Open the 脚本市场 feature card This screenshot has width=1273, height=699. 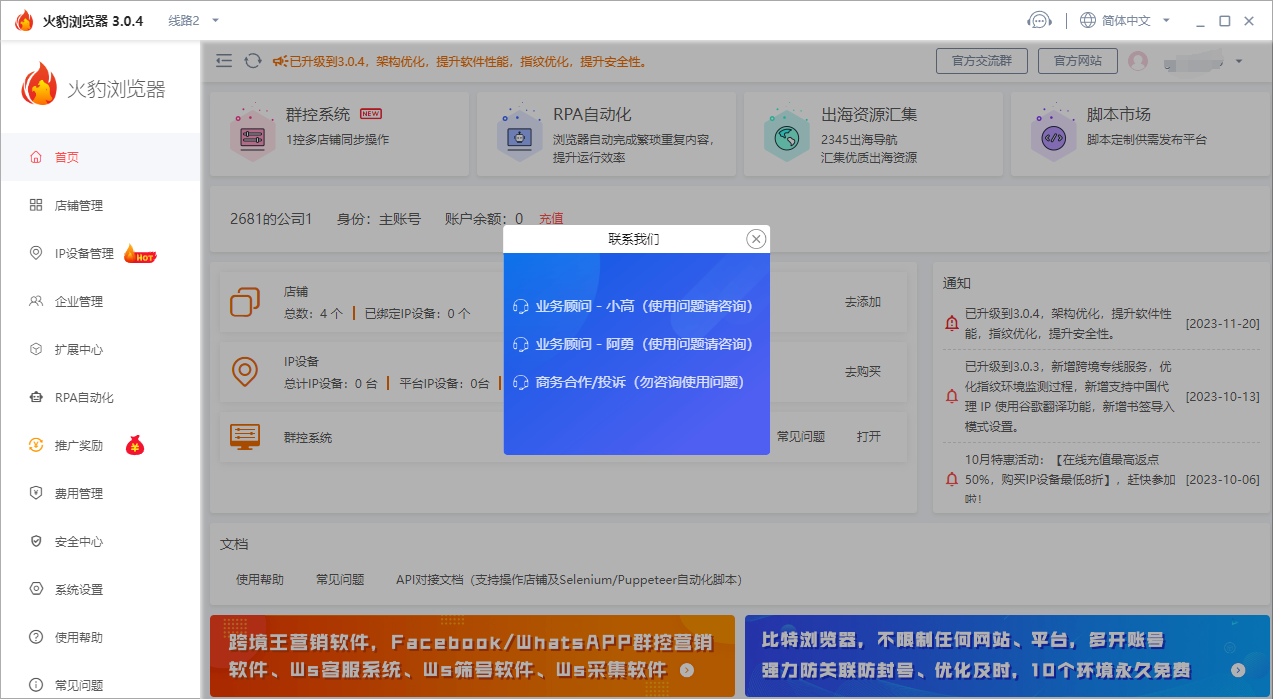click(1140, 134)
